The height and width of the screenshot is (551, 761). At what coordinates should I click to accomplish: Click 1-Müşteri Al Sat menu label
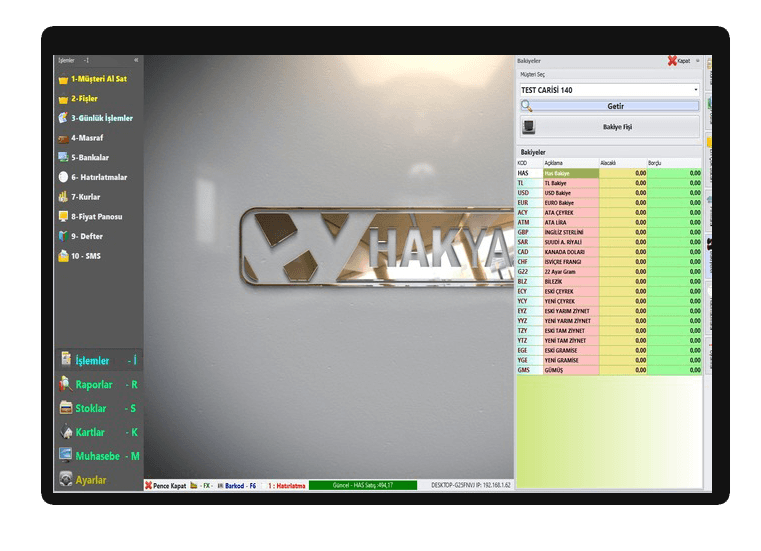[99, 79]
